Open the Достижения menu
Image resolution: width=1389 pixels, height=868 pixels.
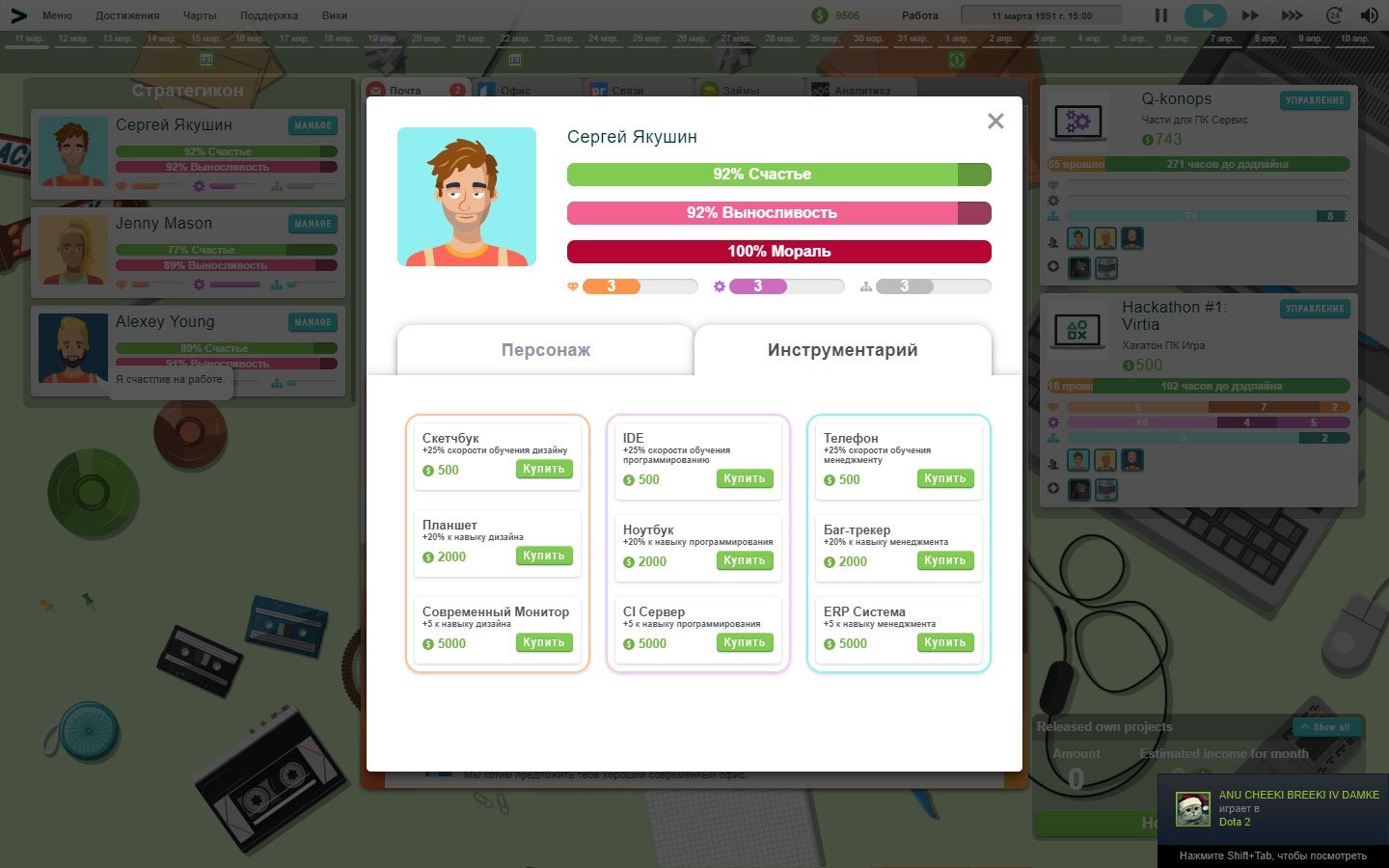point(127,15)
